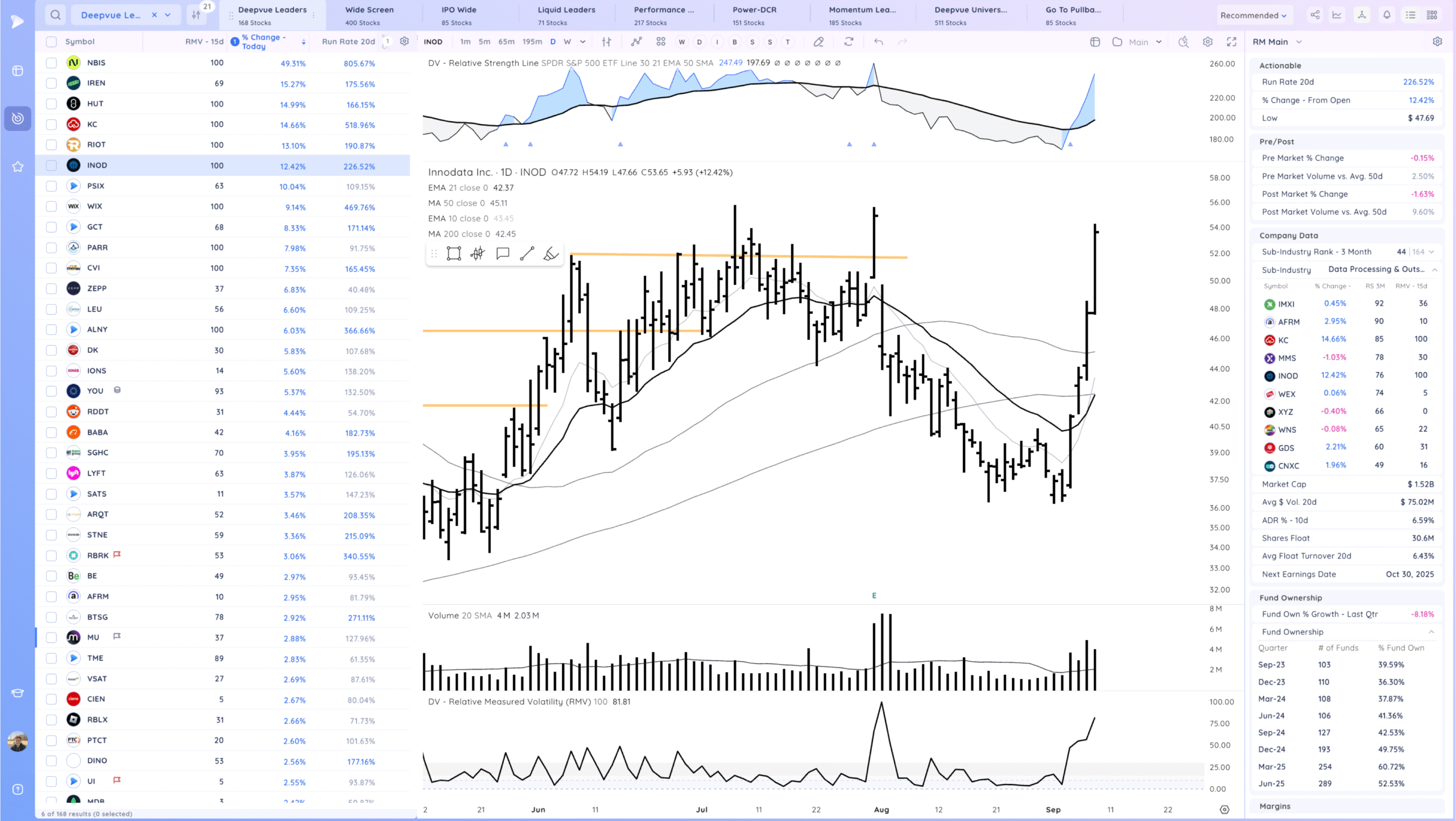Viewport: 1456px width, 821px height.
Task: Open the line chart icon in top bar
Action: pos(1337,15)
